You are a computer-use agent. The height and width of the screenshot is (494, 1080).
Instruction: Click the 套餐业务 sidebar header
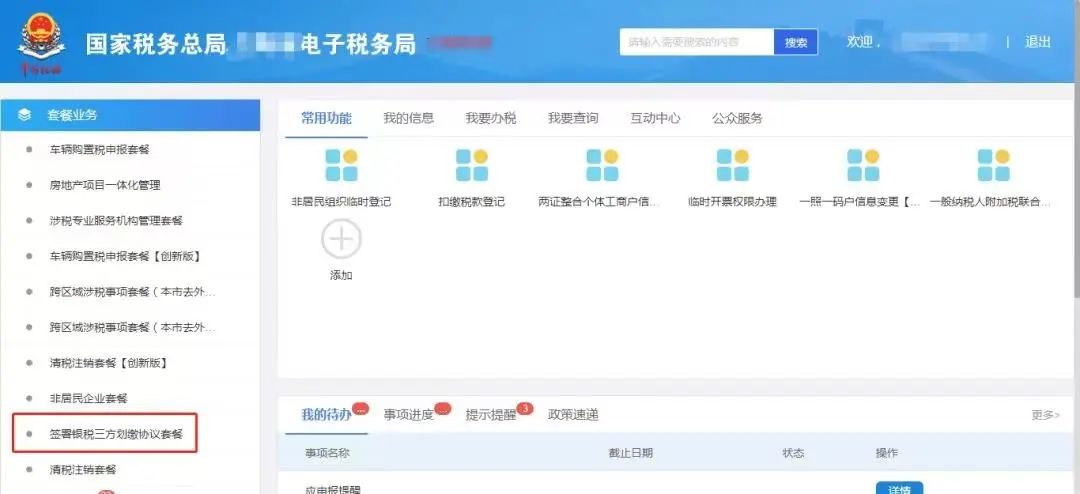tap(130, 115)
